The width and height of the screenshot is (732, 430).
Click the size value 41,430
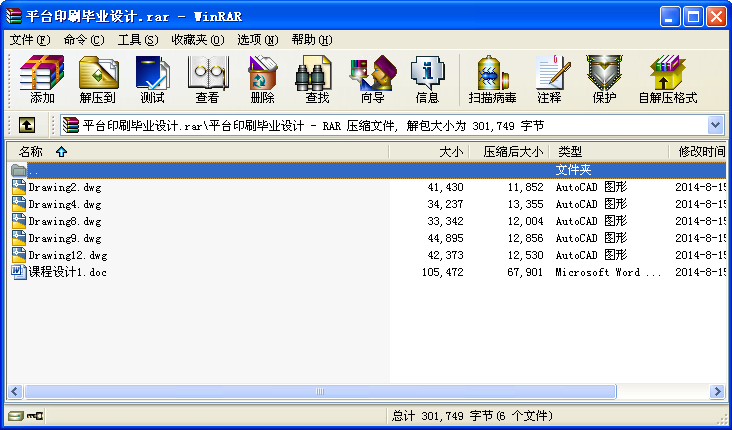445,188
